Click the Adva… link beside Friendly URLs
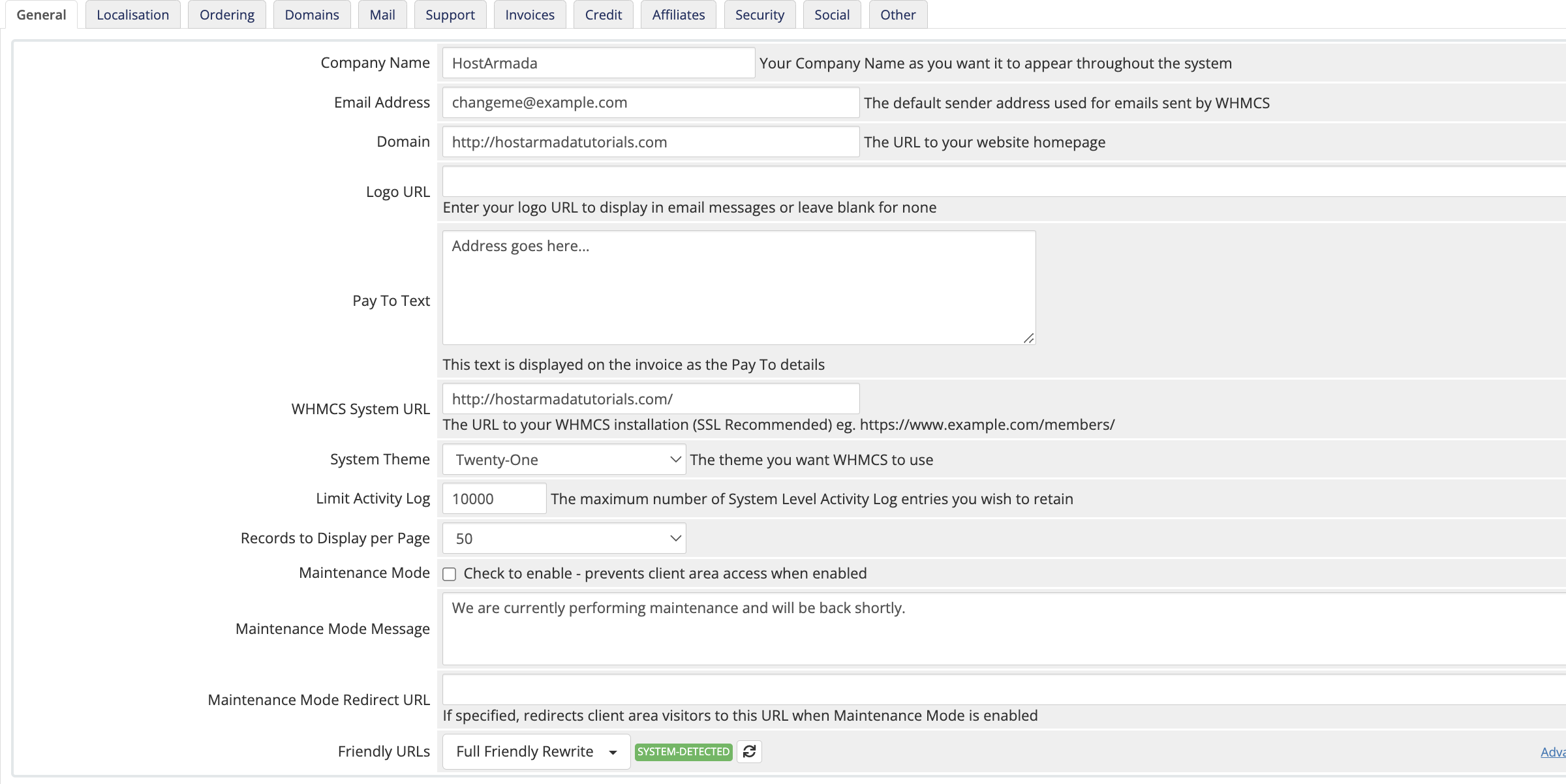The height and width of the screenshot is (784, 1566). (x=1553, y=752)
